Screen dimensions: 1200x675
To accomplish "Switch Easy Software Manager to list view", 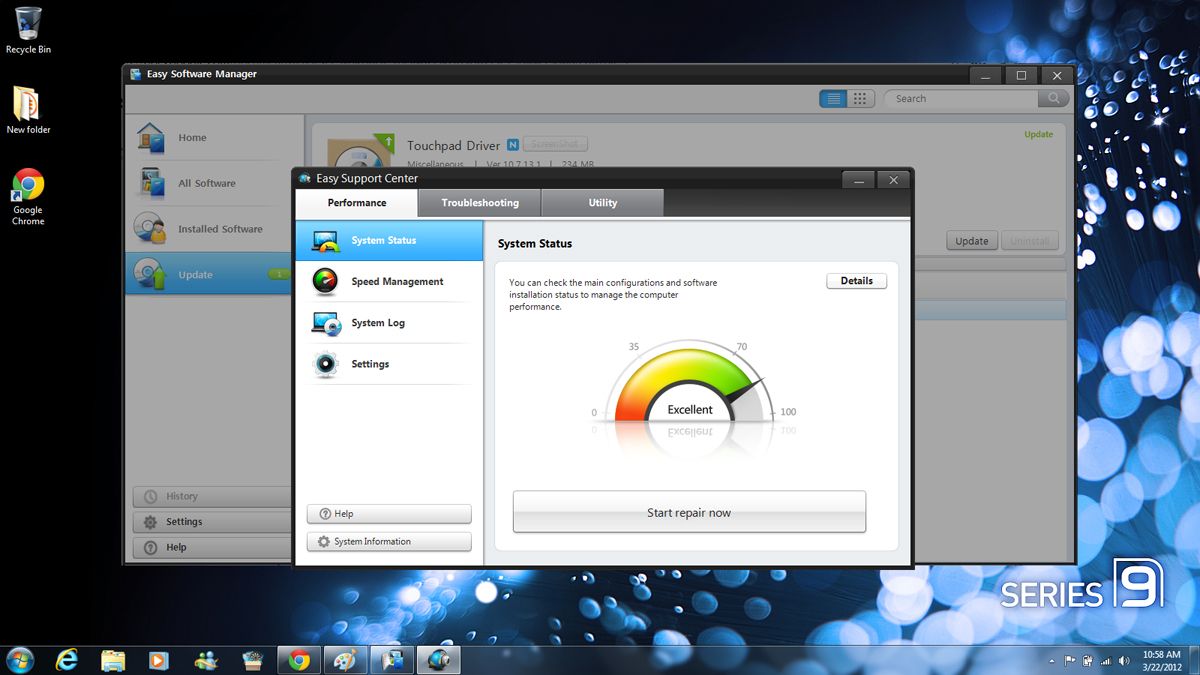I will pyautogui.click(x=832, y=99).
